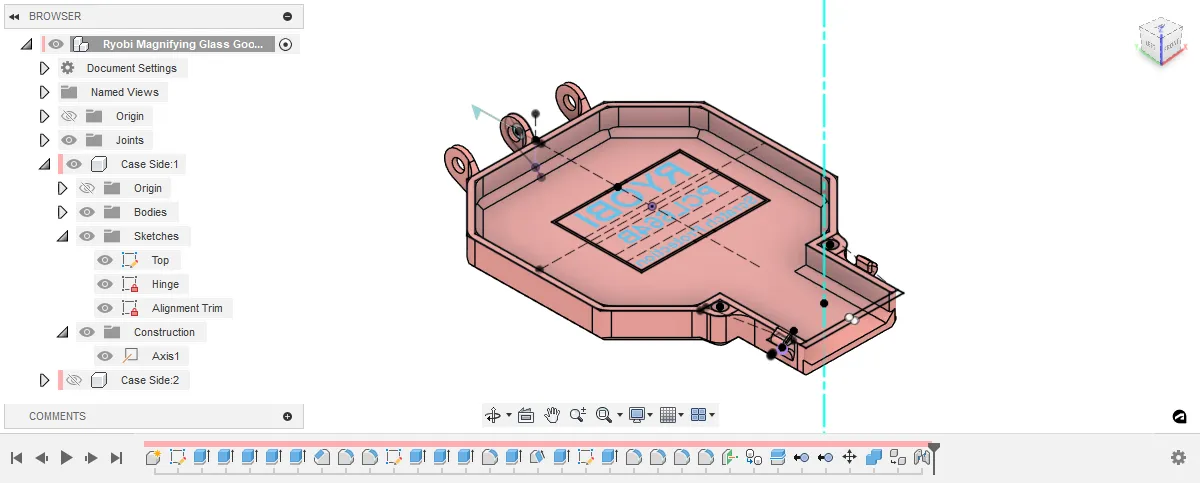Hide the Bodies folder

point(87,212)
